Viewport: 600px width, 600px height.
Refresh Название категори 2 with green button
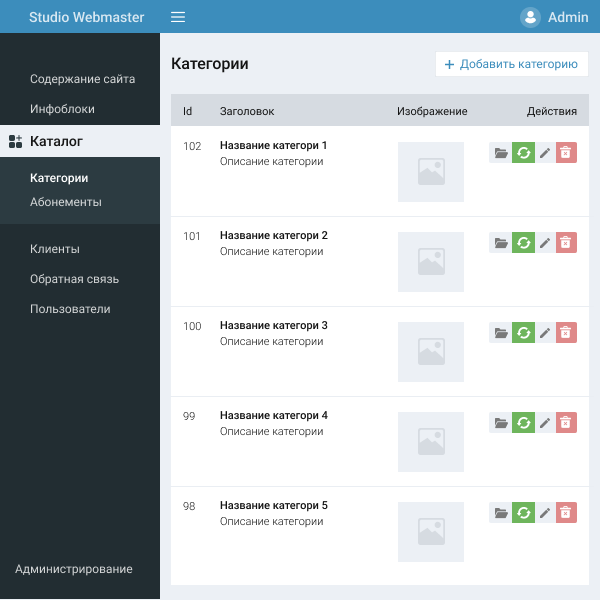click(x=523, y=243)
